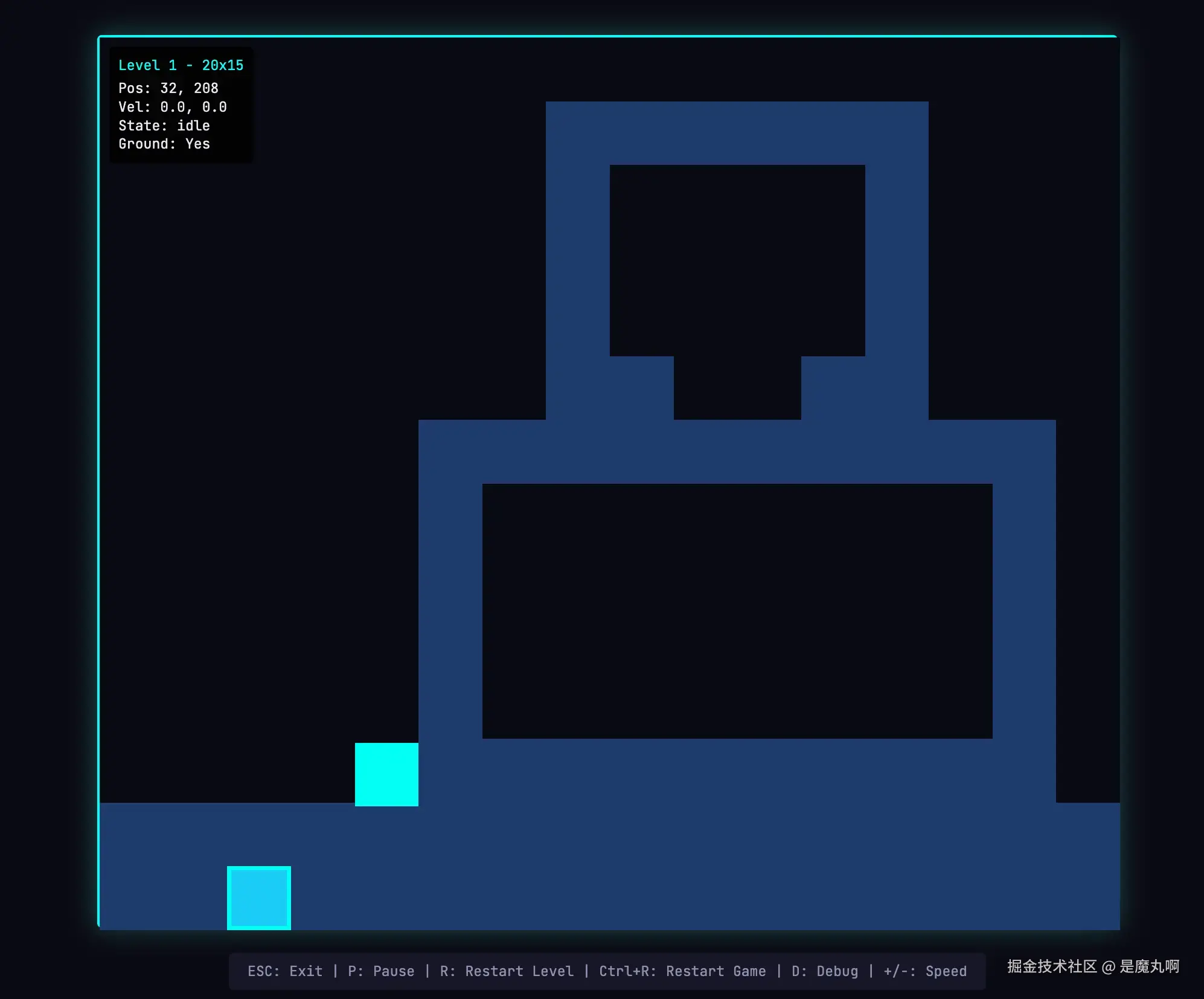Click the State: idle line
1204x999 pixels.
[x=164, y=126]
